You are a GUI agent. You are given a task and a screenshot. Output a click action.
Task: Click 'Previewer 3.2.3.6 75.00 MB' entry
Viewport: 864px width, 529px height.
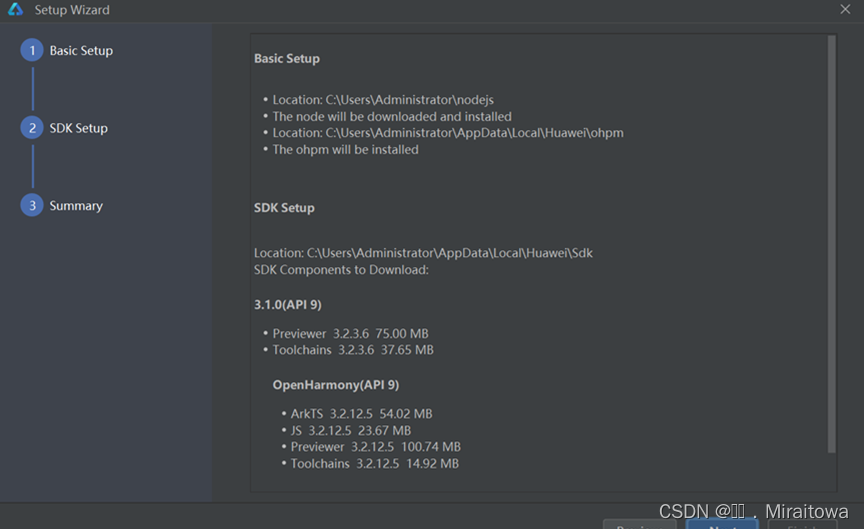[350, 333]
